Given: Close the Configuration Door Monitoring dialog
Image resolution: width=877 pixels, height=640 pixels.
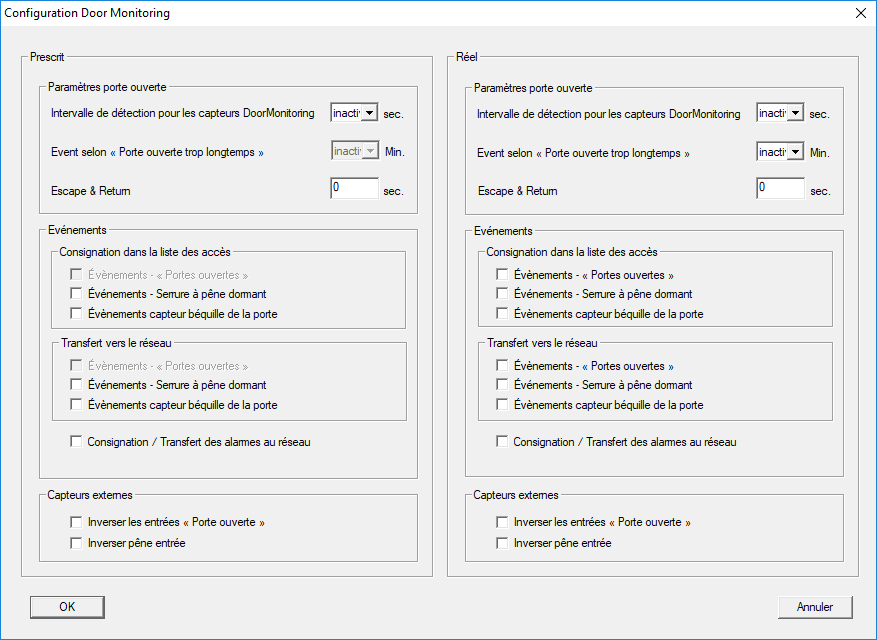Looking at the screenshot, I should 860,13.
